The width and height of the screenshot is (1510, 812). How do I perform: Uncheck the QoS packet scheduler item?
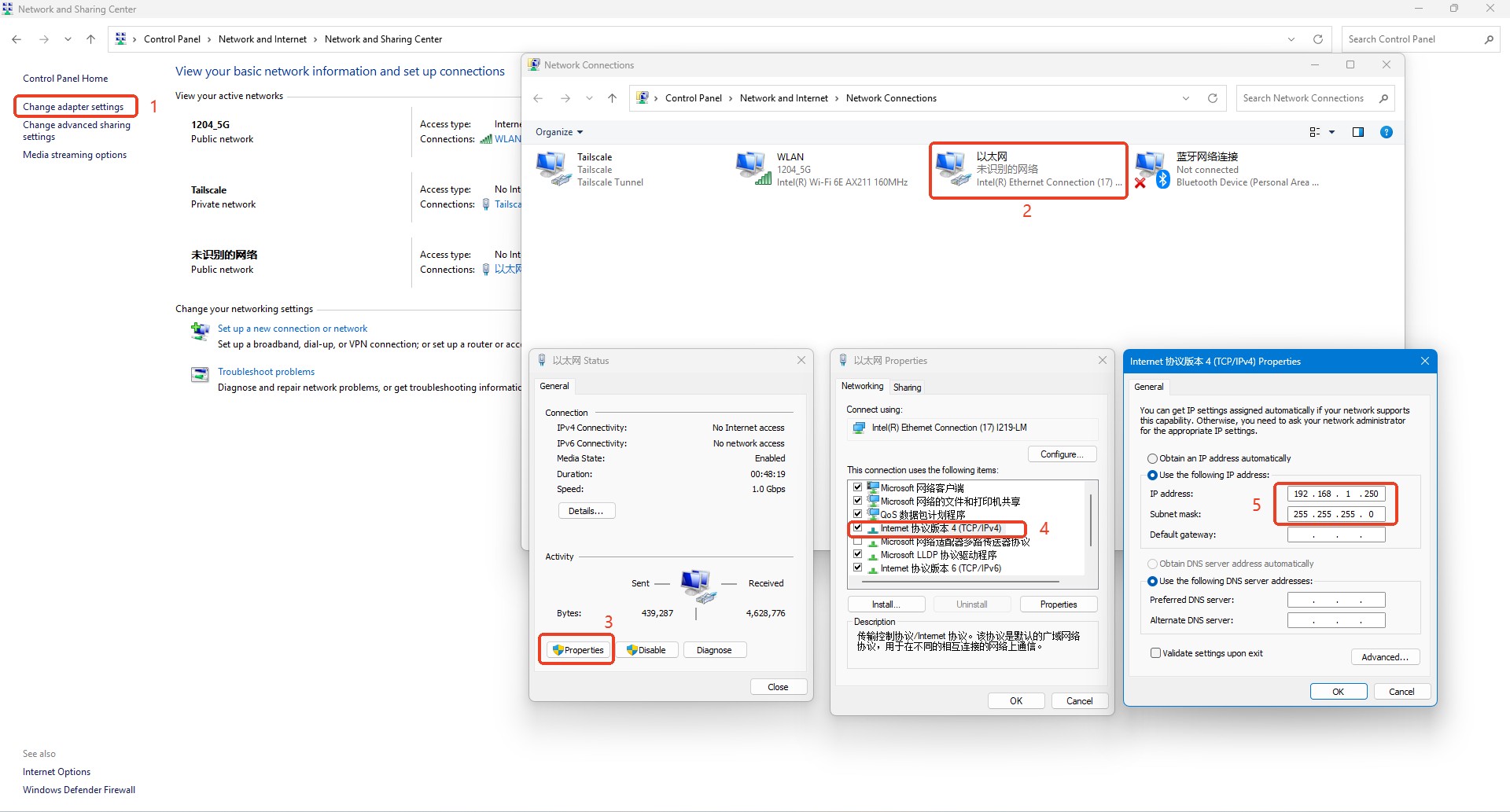coord(858,514)
